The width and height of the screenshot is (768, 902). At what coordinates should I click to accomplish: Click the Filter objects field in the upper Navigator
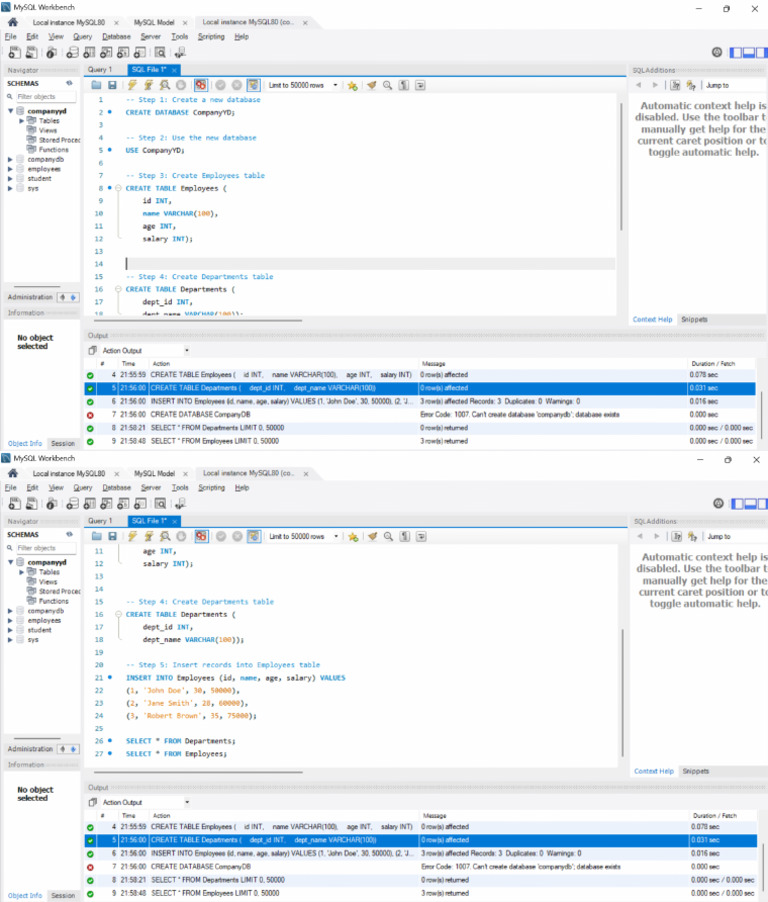click(x=45, y=97)
